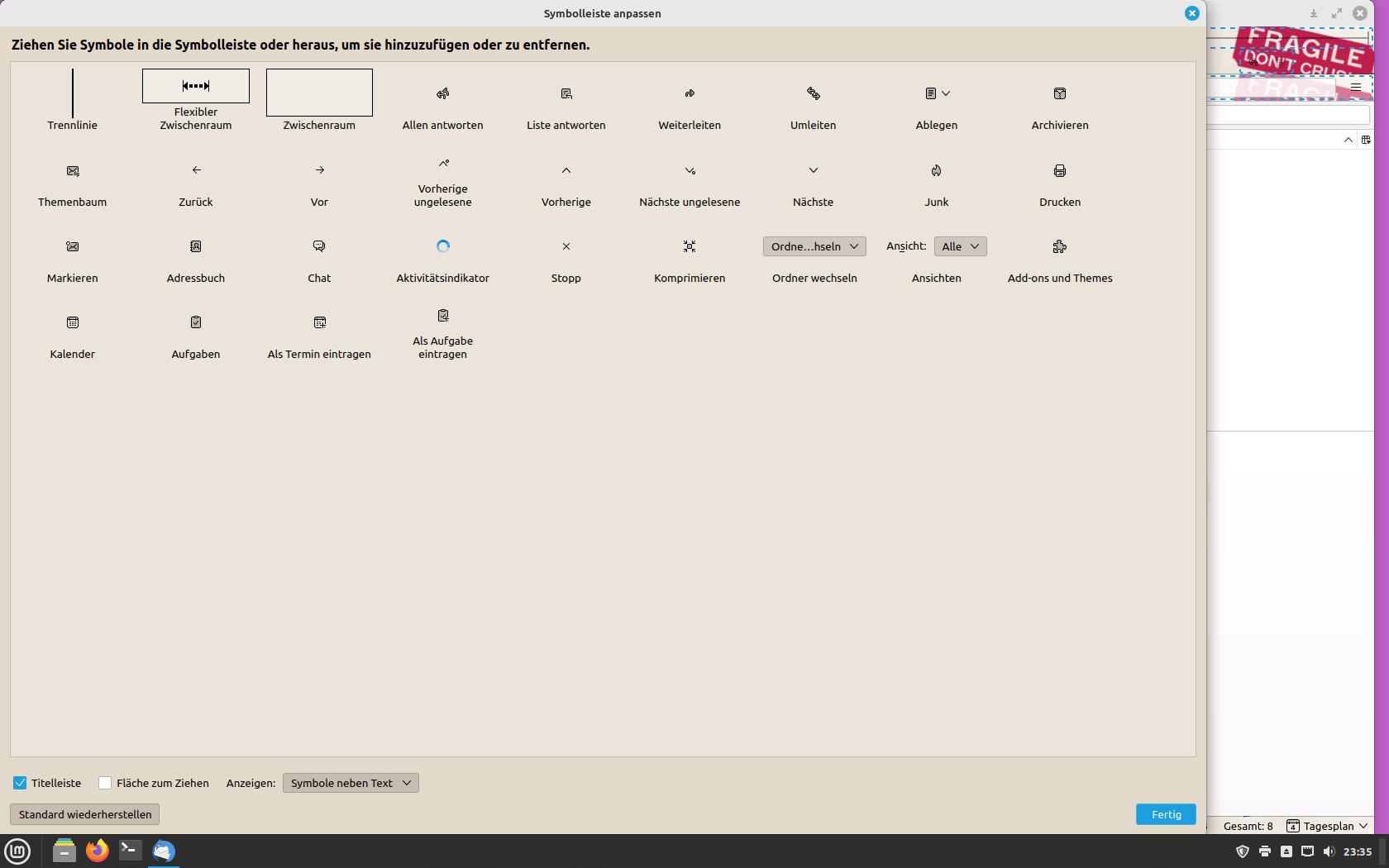The height and width of the screenshot is (868, 1389).
Task: Select the Adressbuch icon
Action: click(196, 246)
